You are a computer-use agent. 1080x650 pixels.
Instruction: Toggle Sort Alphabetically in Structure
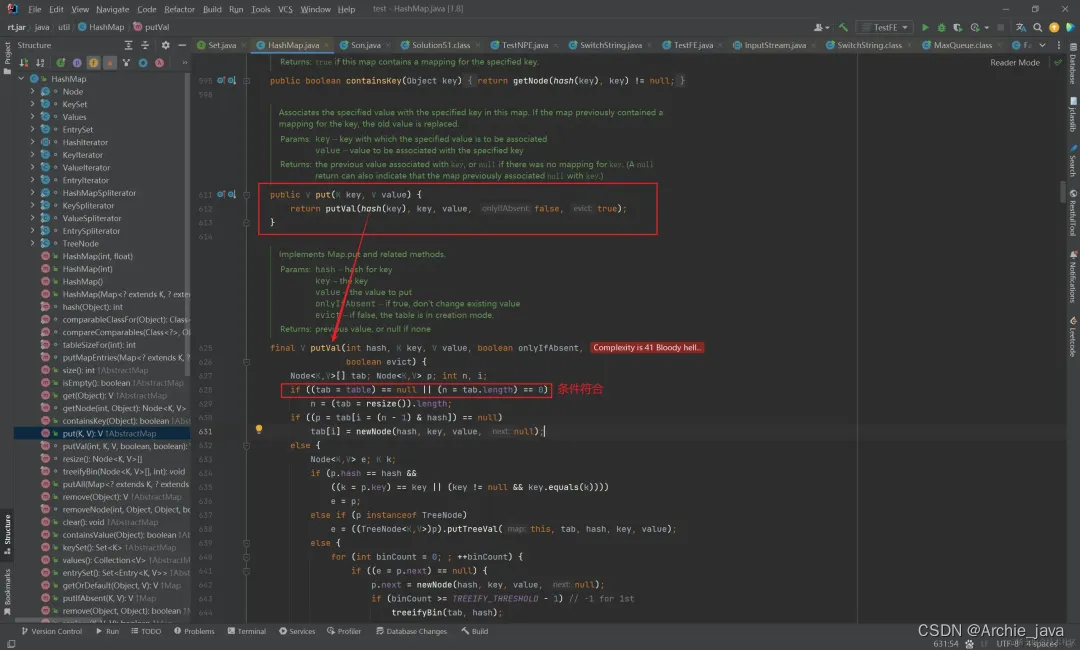(x=40, y=63)
